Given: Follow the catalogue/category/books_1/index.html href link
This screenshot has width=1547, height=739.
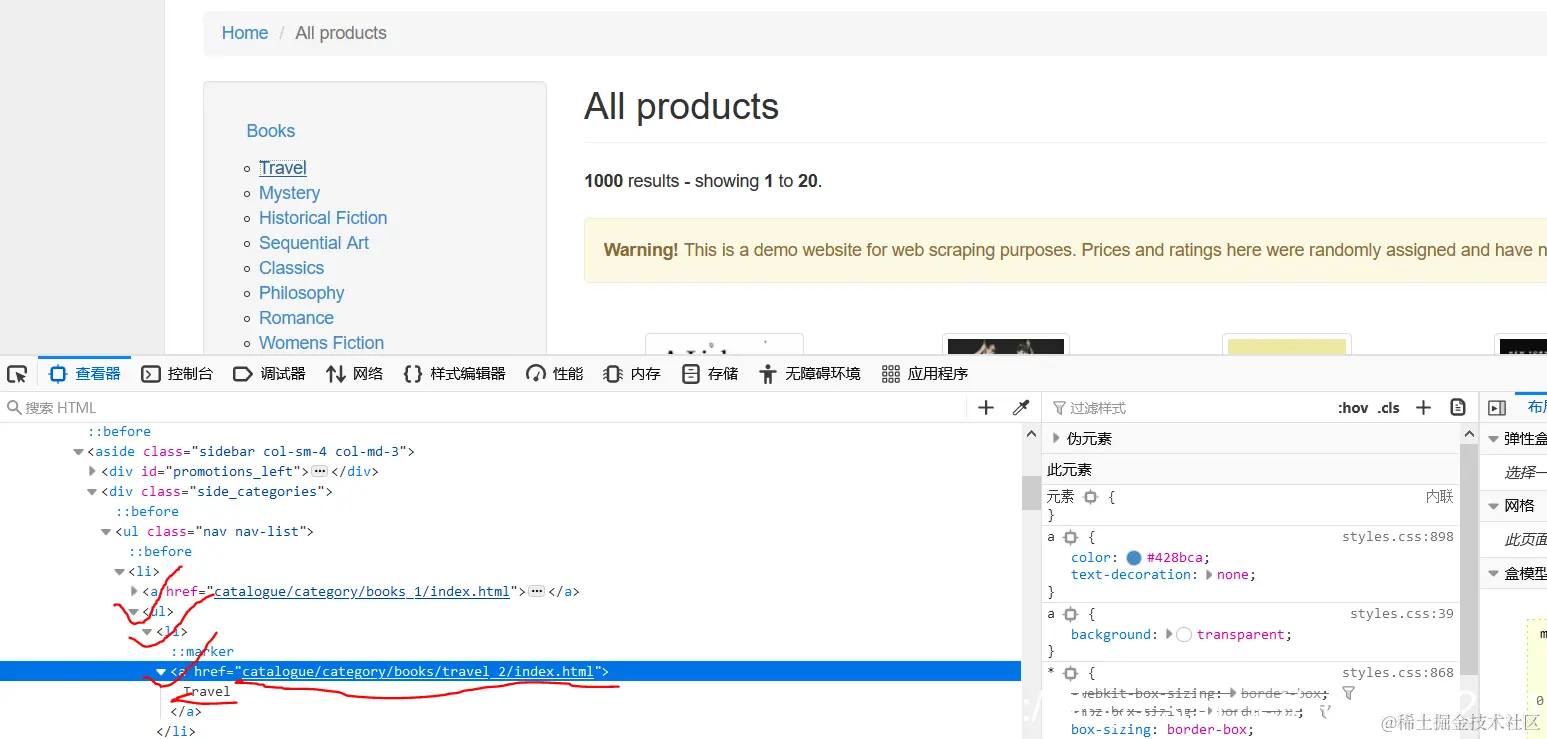Looking at the screenshot, I should (x=362, y=592).
